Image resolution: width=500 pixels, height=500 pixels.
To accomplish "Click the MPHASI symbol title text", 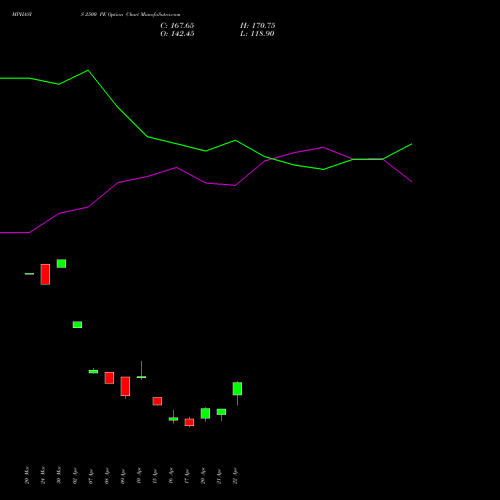I will pos(22,15).
